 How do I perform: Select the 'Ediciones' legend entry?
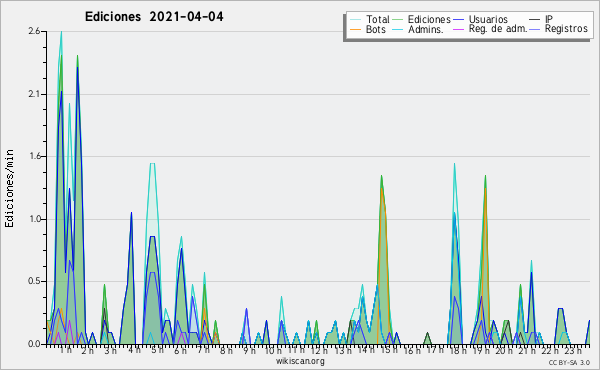click(429, 19)
